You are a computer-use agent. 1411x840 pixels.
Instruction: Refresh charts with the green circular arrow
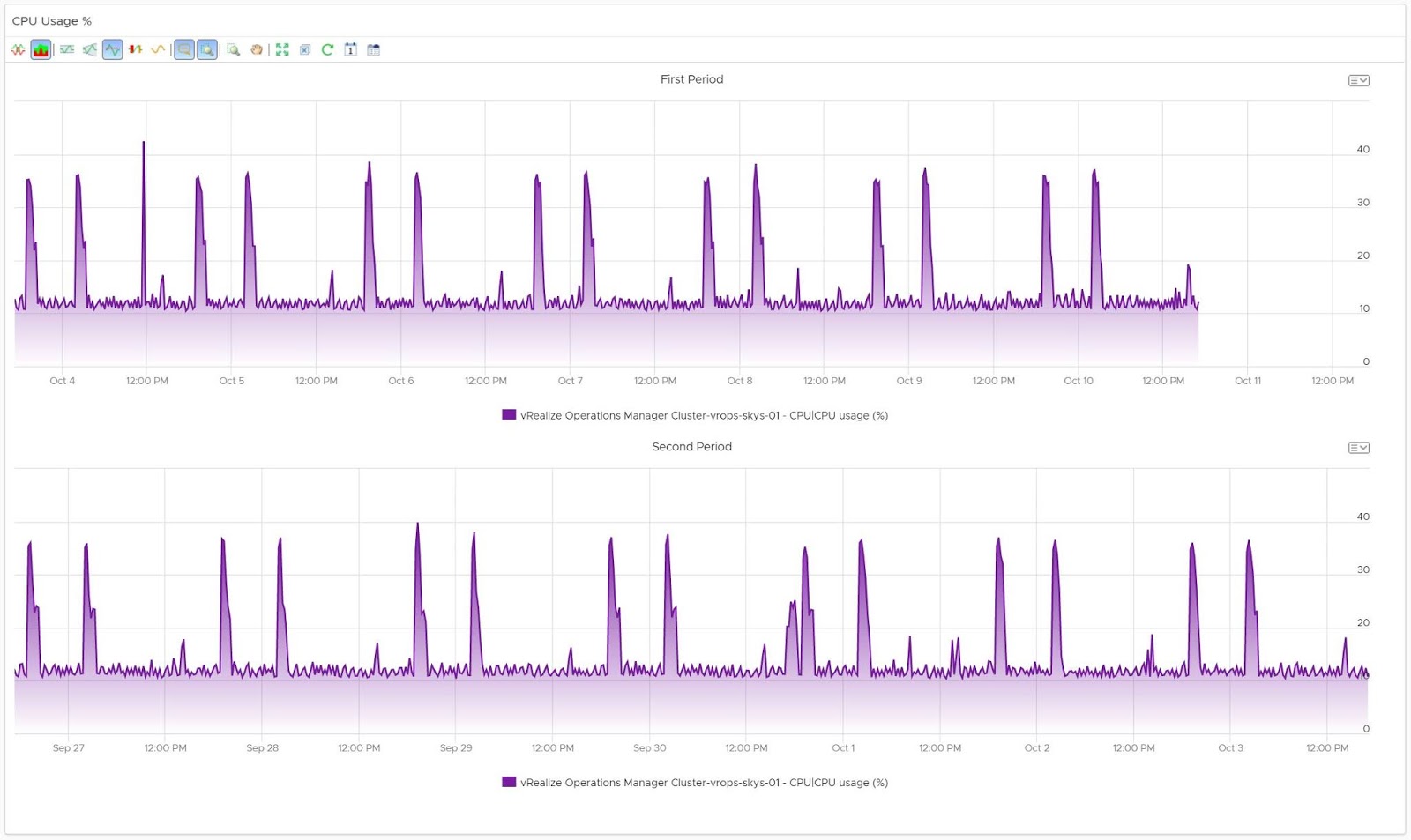coord(327,50)
